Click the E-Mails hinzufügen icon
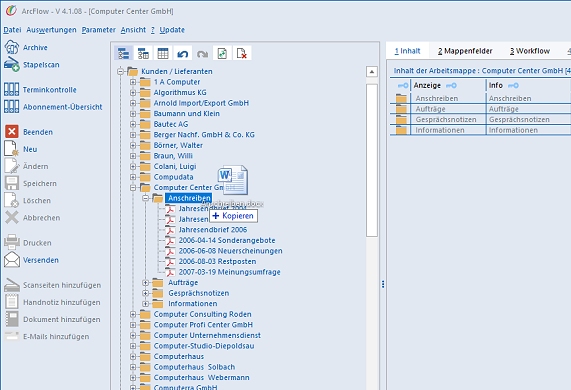571x390 pixels. click(12, 336)
